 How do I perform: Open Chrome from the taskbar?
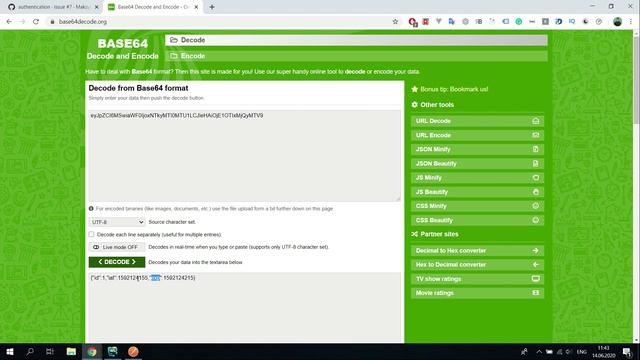click(x=92, y=351)
